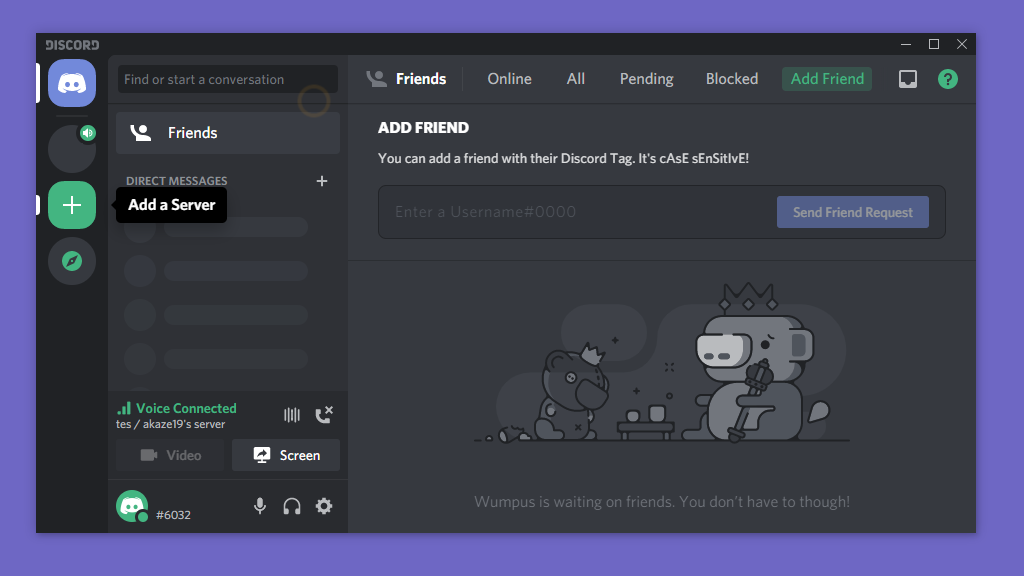Toggle noise suppression waveform icon

click(292, 415)
